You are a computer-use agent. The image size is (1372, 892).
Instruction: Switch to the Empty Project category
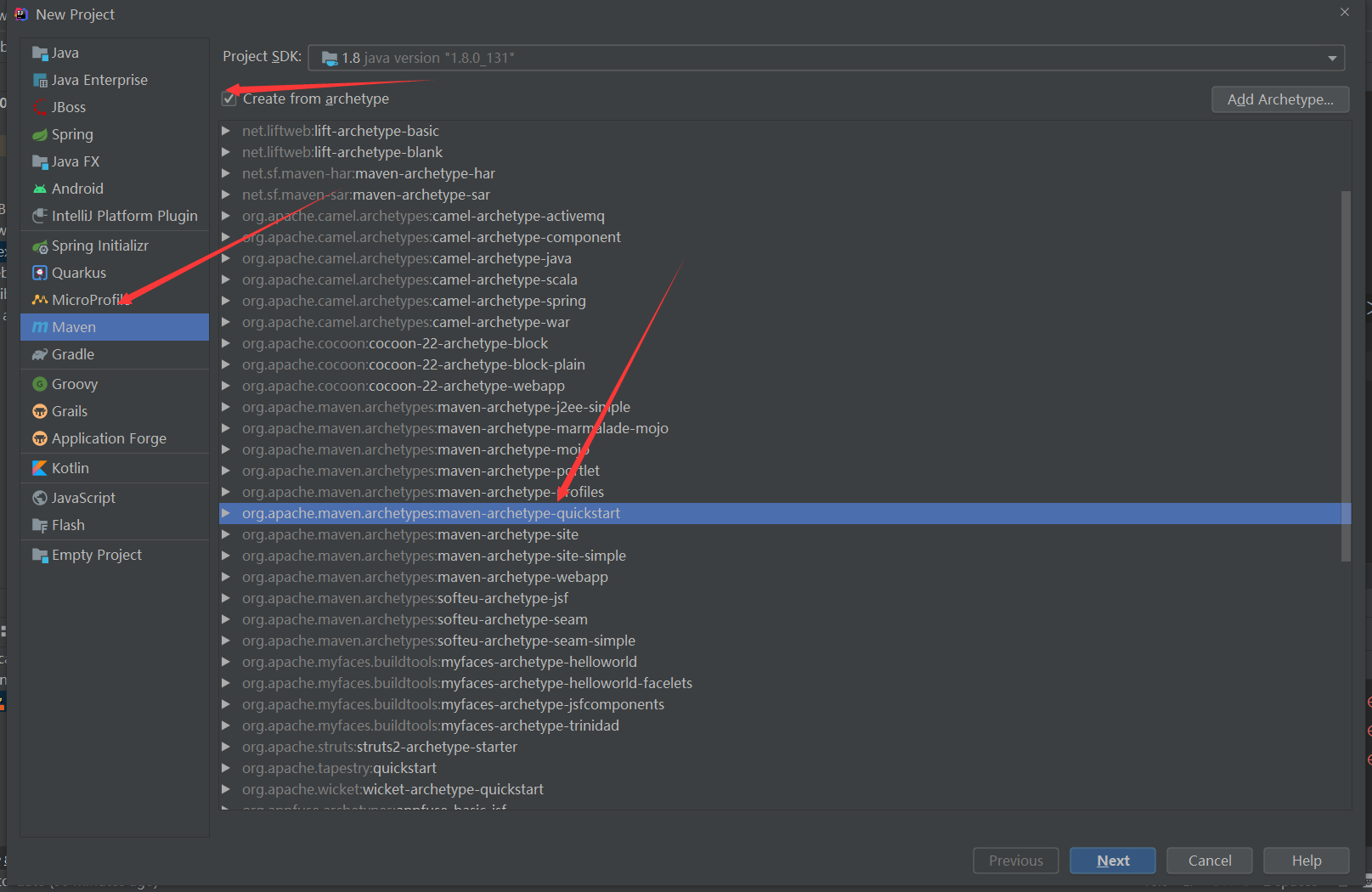[x=95, y=554]
